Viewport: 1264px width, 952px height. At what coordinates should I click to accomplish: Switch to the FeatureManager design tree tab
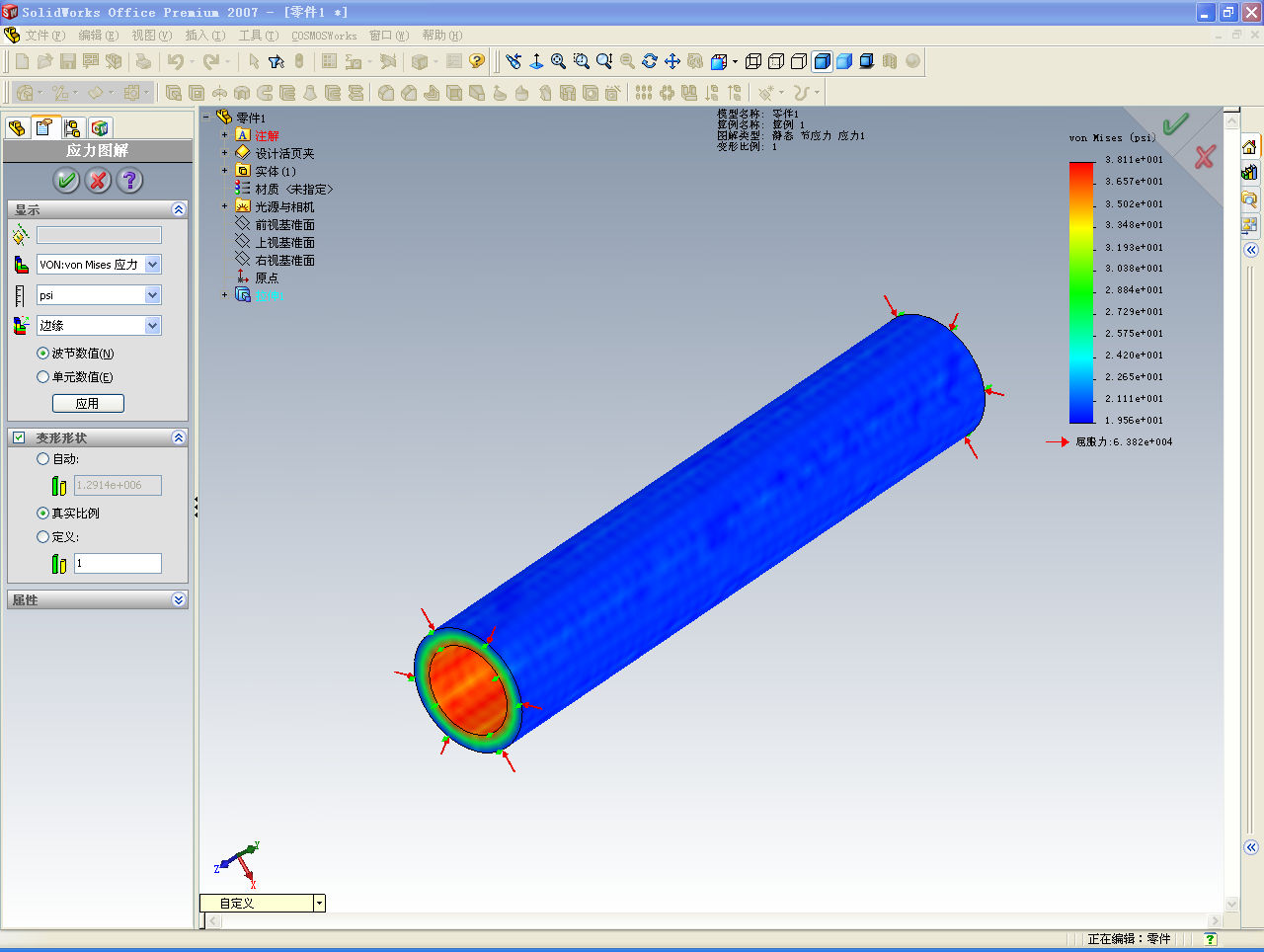point(17,128)
